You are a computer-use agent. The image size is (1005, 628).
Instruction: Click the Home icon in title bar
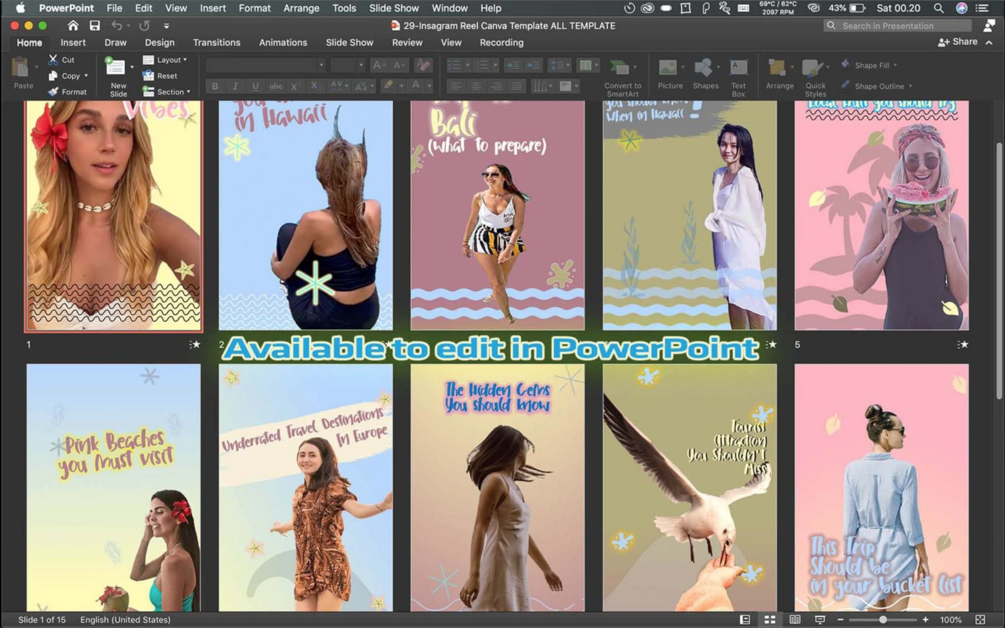click(x=73, y=26)
